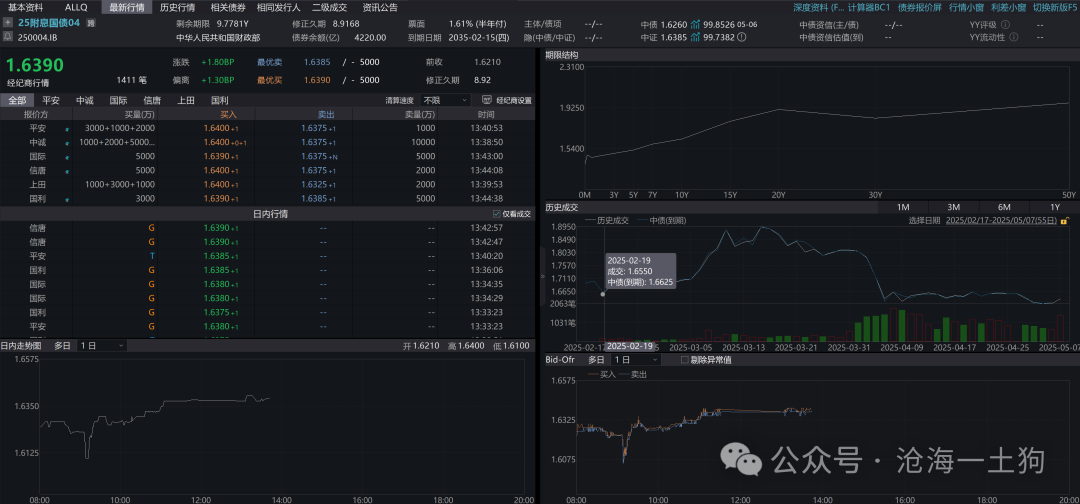Click the lock icon beside the date range
The image size is (1080, 504).
pyautogui.click(x=1065, y=220)
